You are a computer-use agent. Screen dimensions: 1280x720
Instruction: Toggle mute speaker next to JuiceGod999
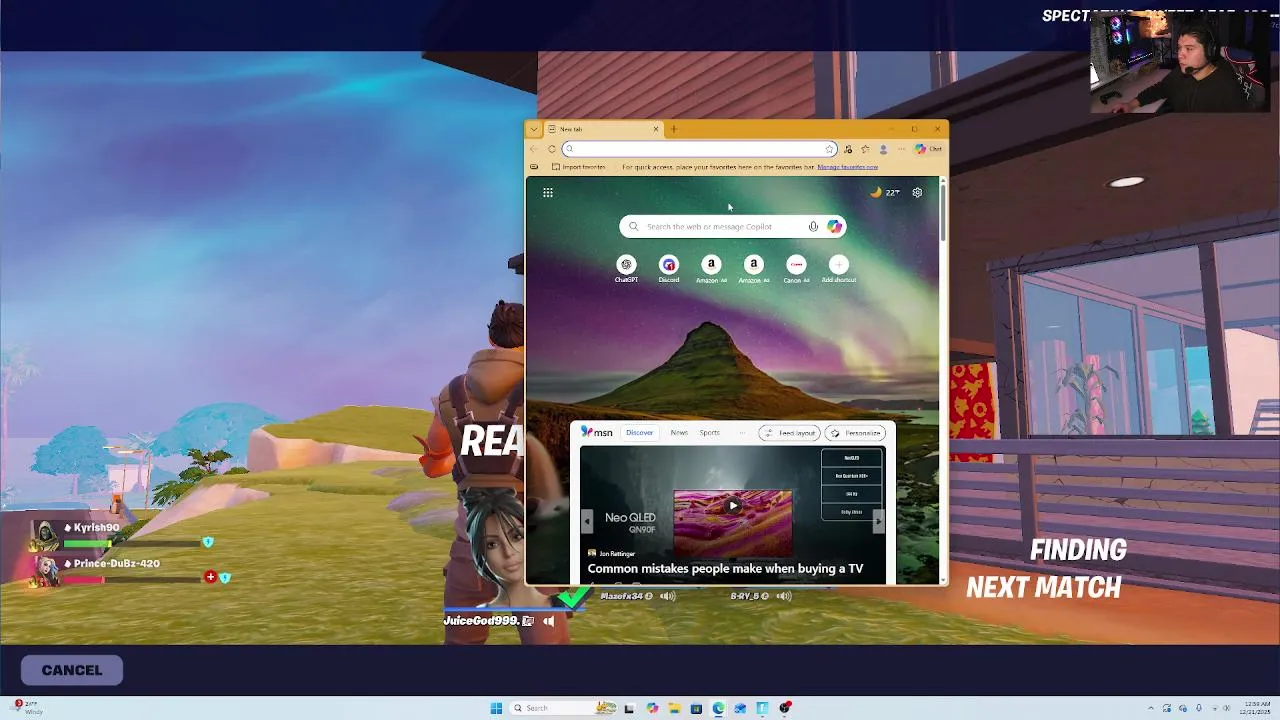(549, 621)
